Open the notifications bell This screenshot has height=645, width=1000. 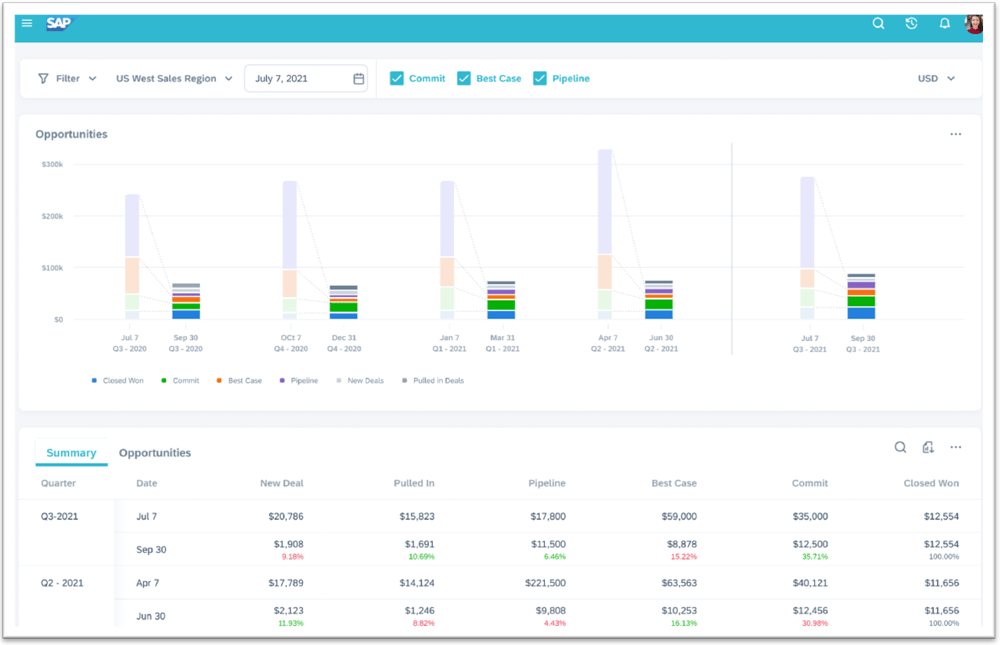[x=944, y=24]
